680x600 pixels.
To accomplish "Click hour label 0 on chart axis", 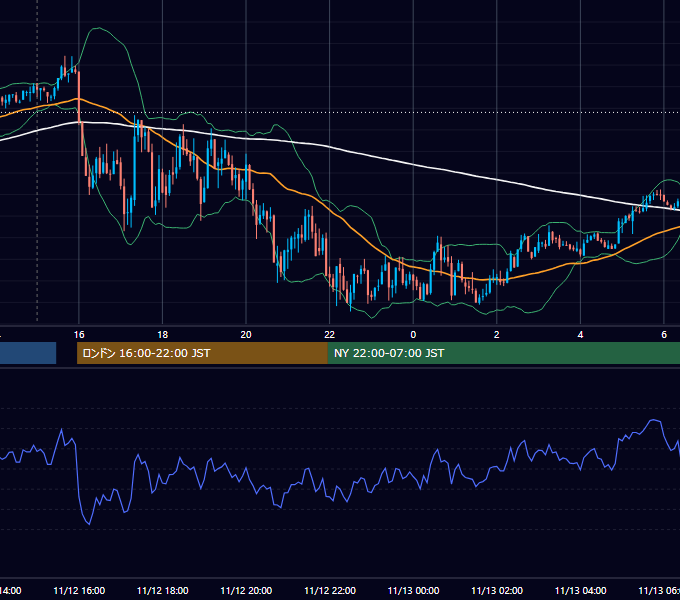I will [x=413, y=334].
